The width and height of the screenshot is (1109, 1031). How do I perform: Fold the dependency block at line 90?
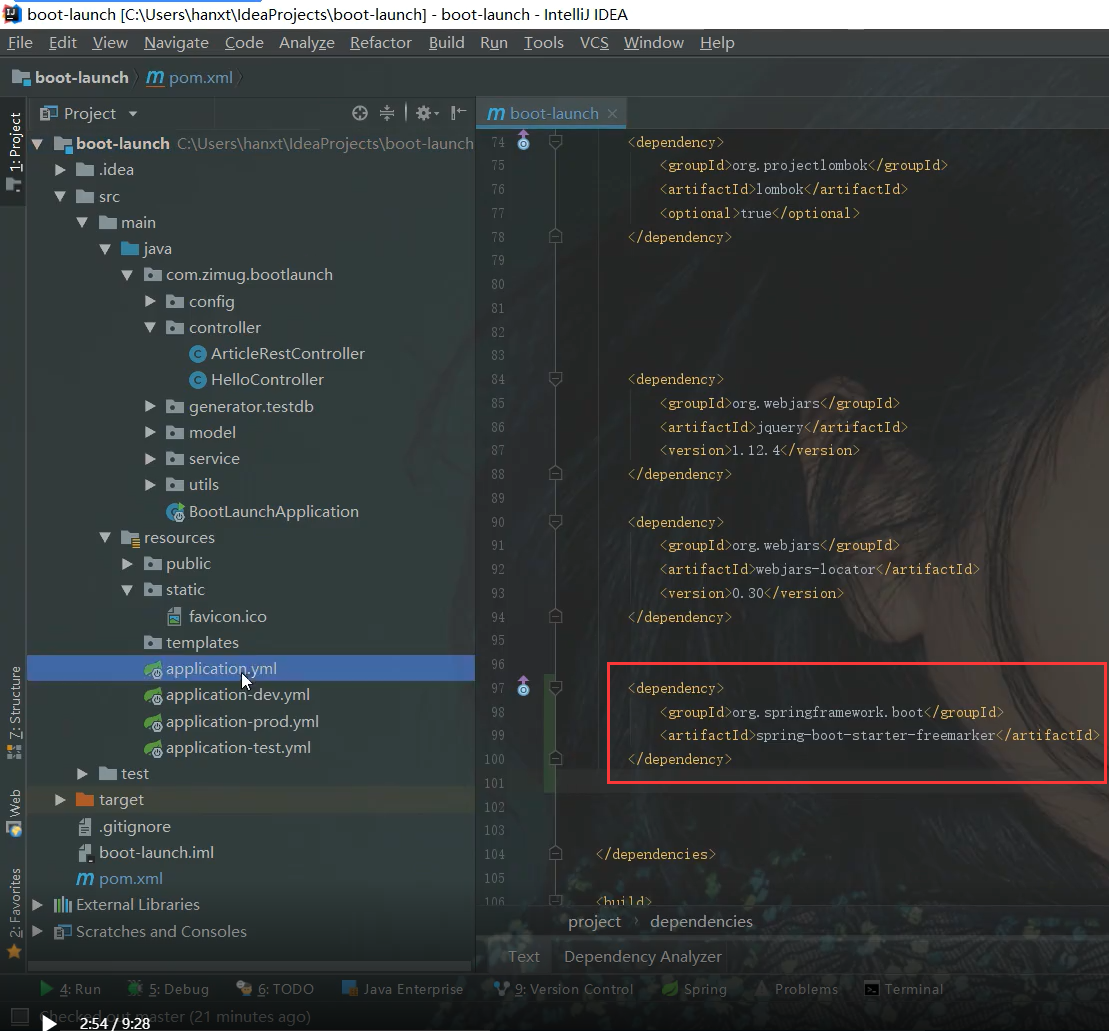click(x=556, y=522)
